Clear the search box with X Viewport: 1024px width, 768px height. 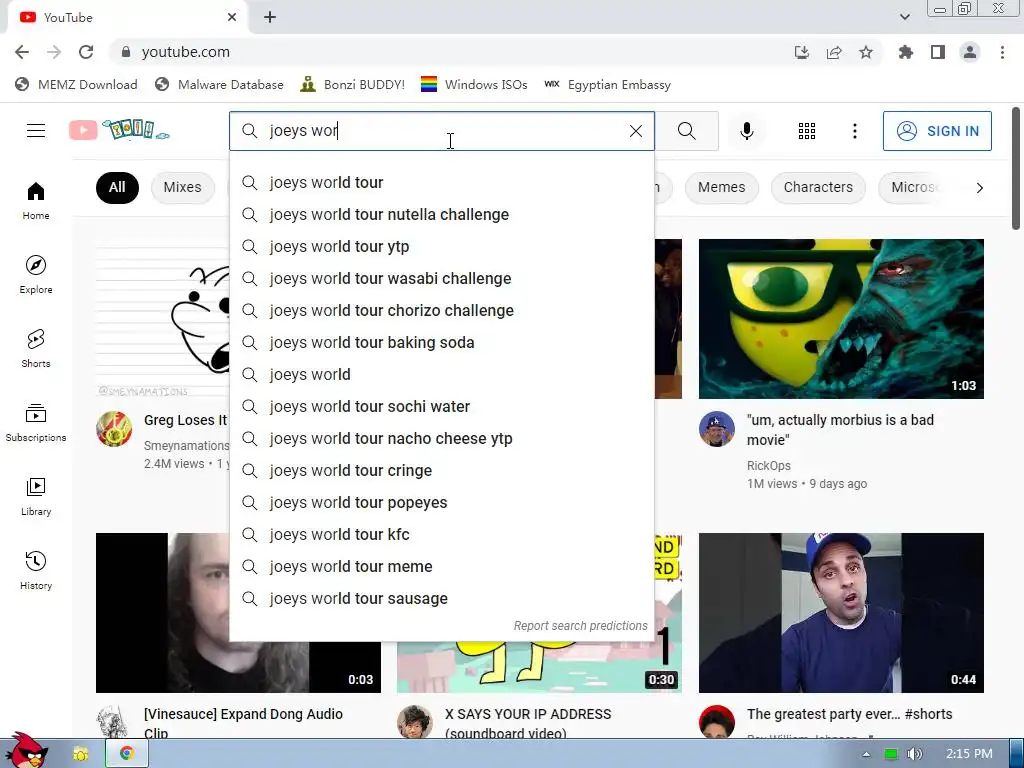click(x=635, y=131)
